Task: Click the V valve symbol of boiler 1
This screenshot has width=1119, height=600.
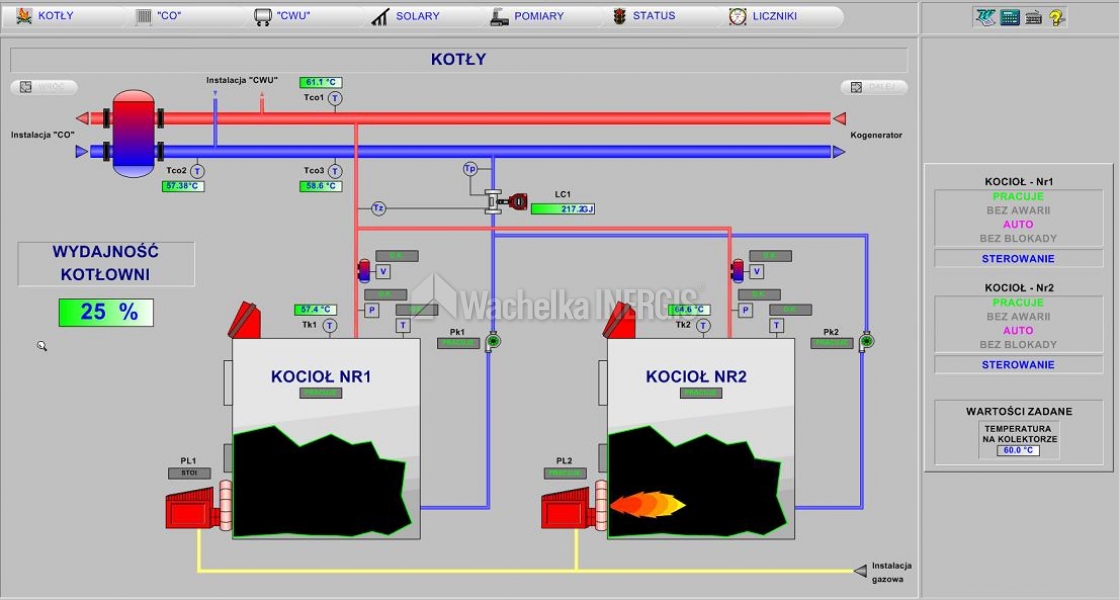Action: coord(383,271)
